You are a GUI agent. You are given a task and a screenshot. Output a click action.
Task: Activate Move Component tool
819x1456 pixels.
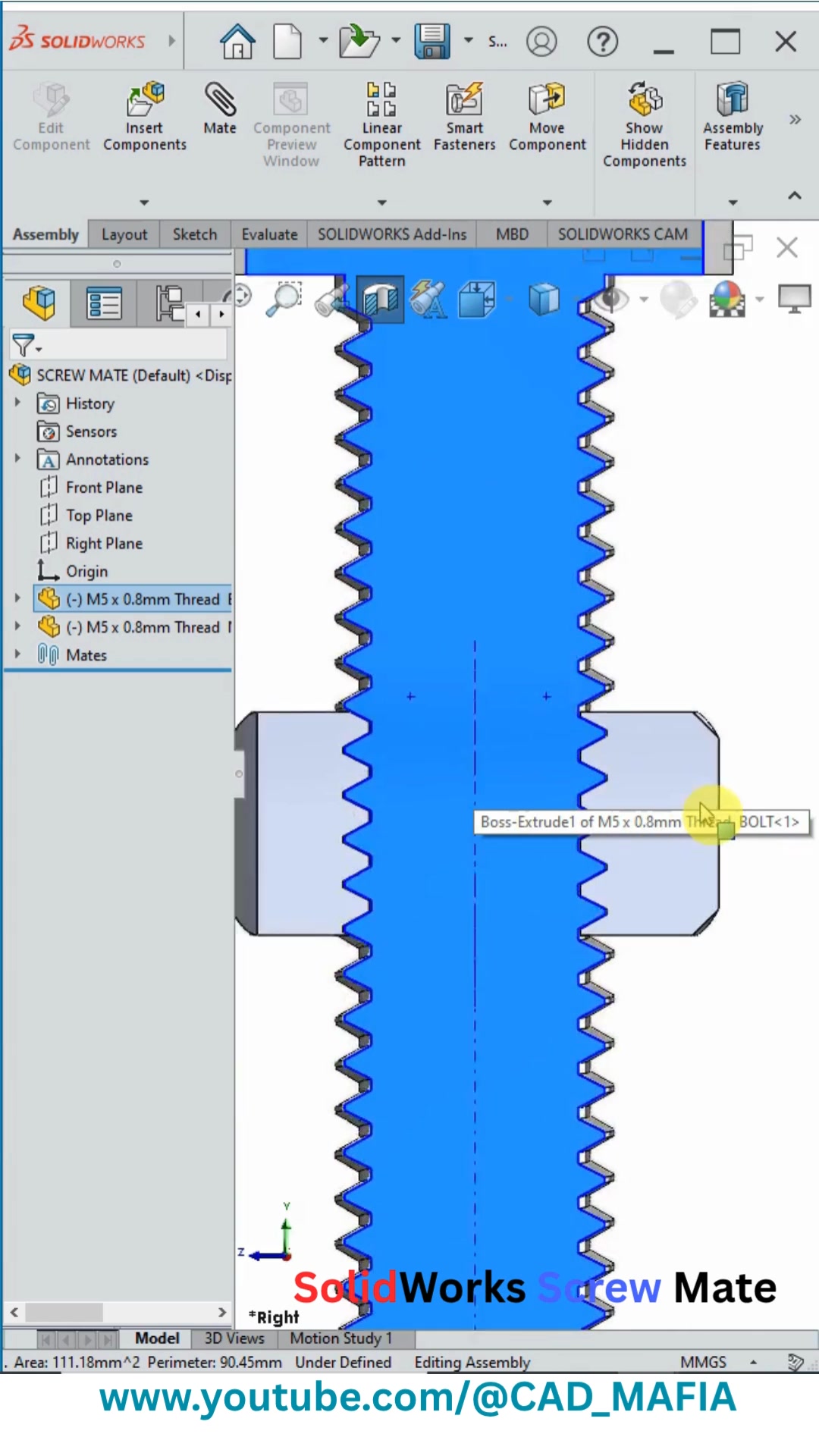(x=548, y=117)
